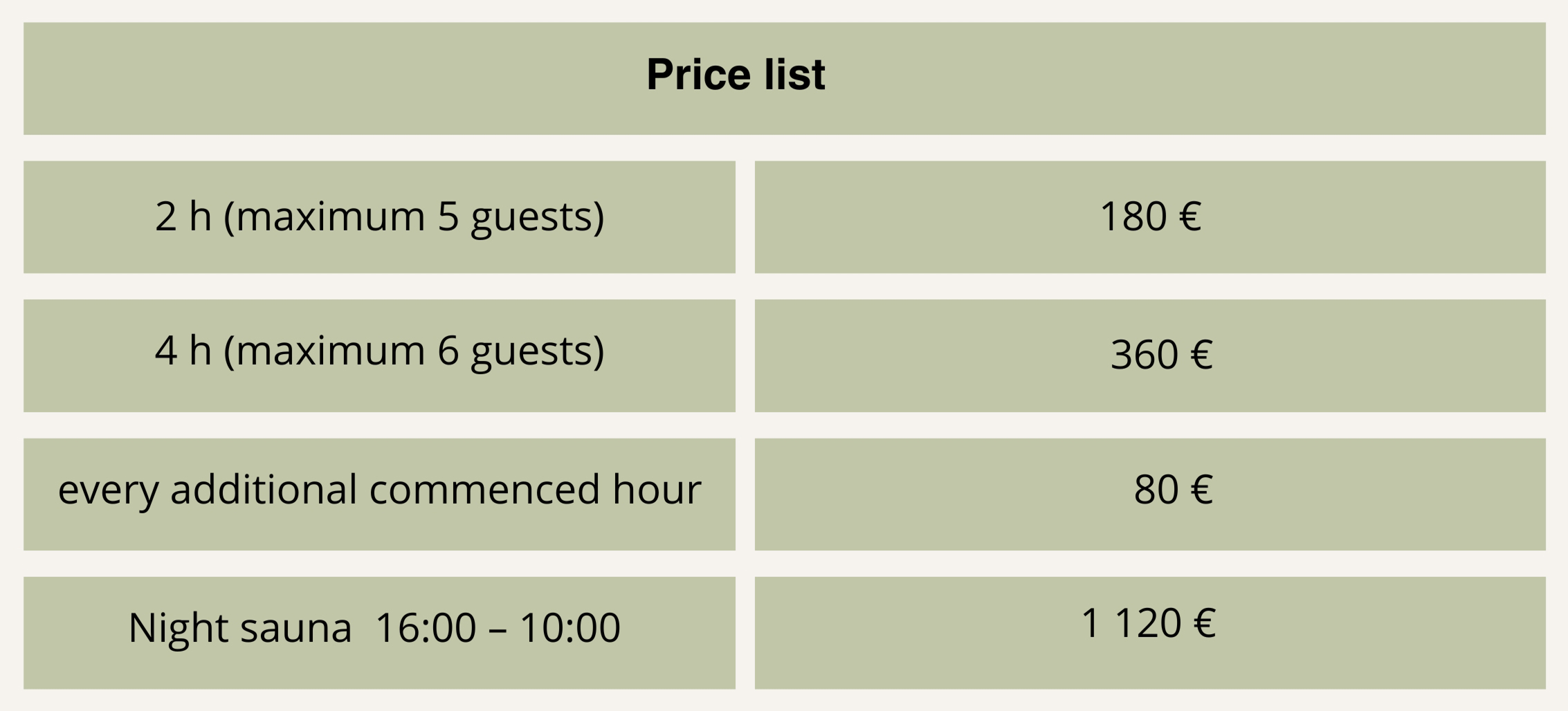
Task: Click the euro sign after 180
Action: tap(1189, 216)
